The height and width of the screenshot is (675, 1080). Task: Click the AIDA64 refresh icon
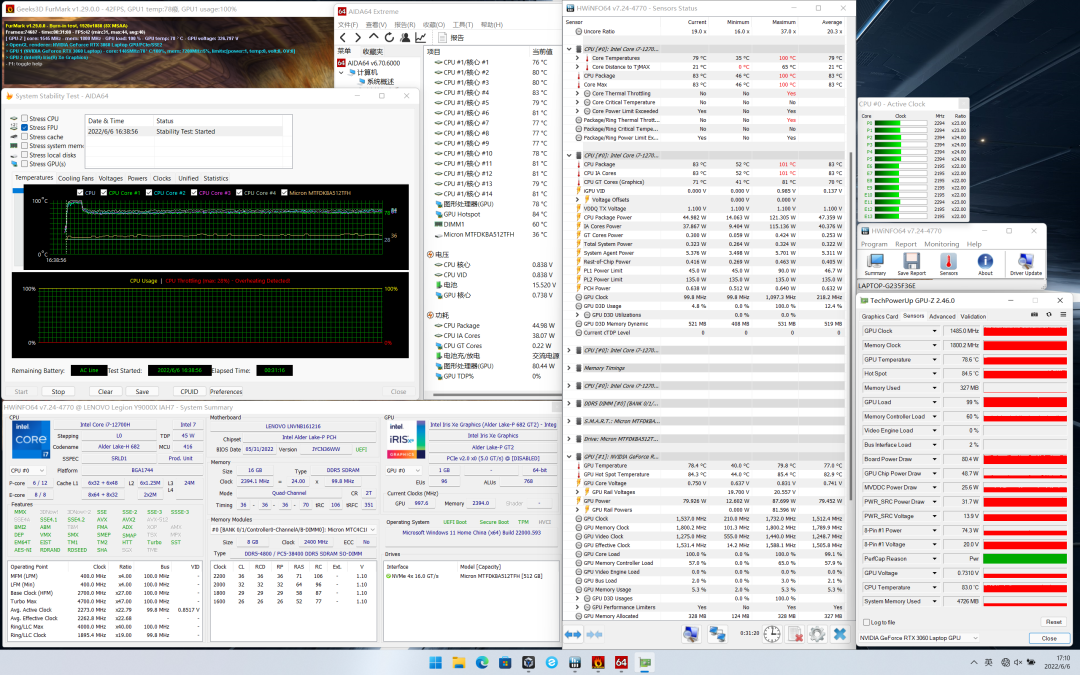[390, 37]
